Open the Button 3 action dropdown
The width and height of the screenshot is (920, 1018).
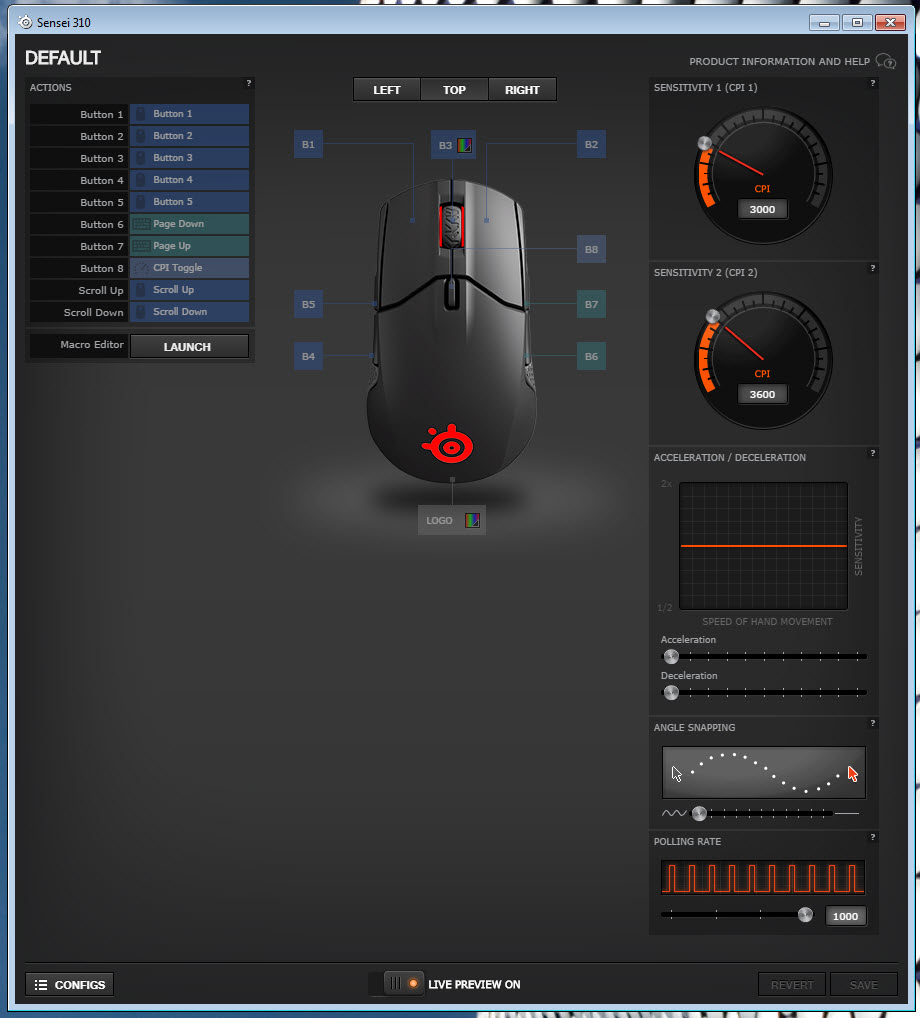pos(190,158)
